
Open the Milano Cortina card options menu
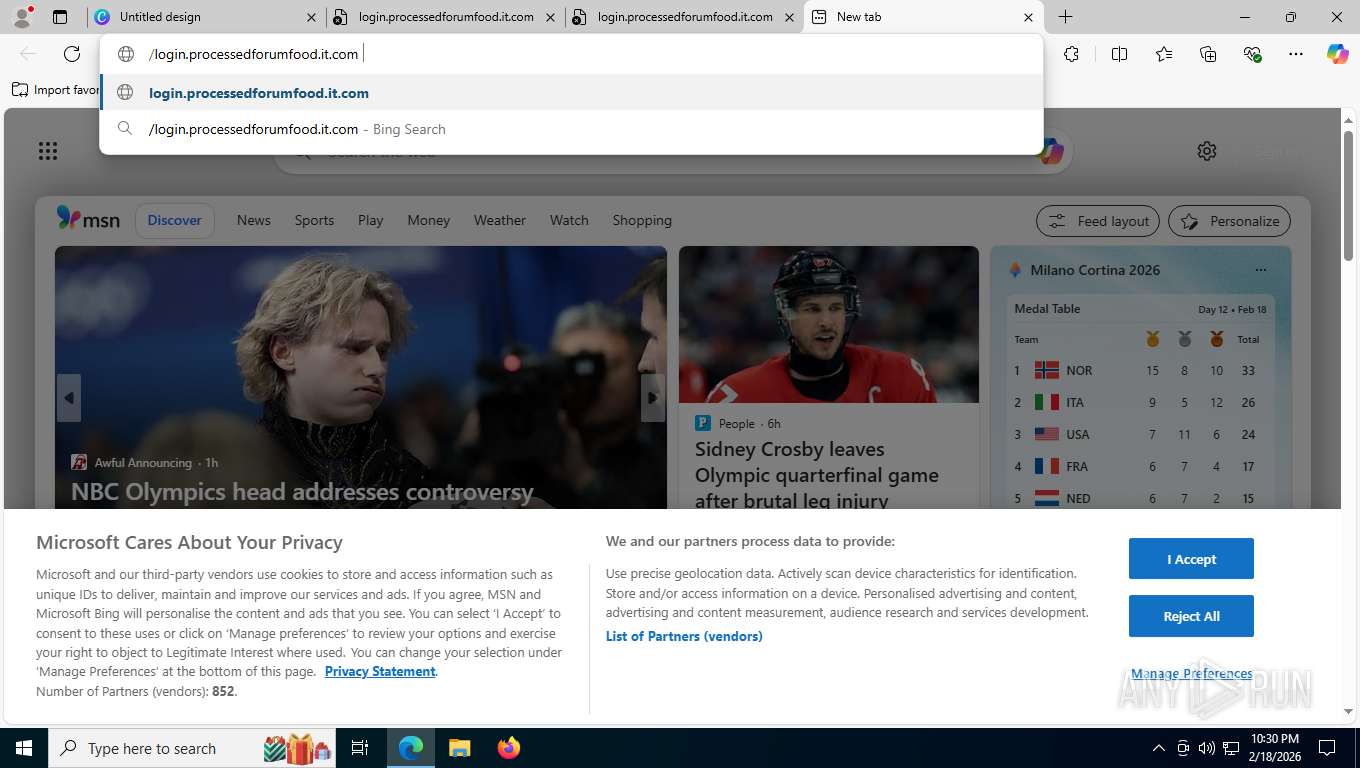click(x=1260, y=270)
